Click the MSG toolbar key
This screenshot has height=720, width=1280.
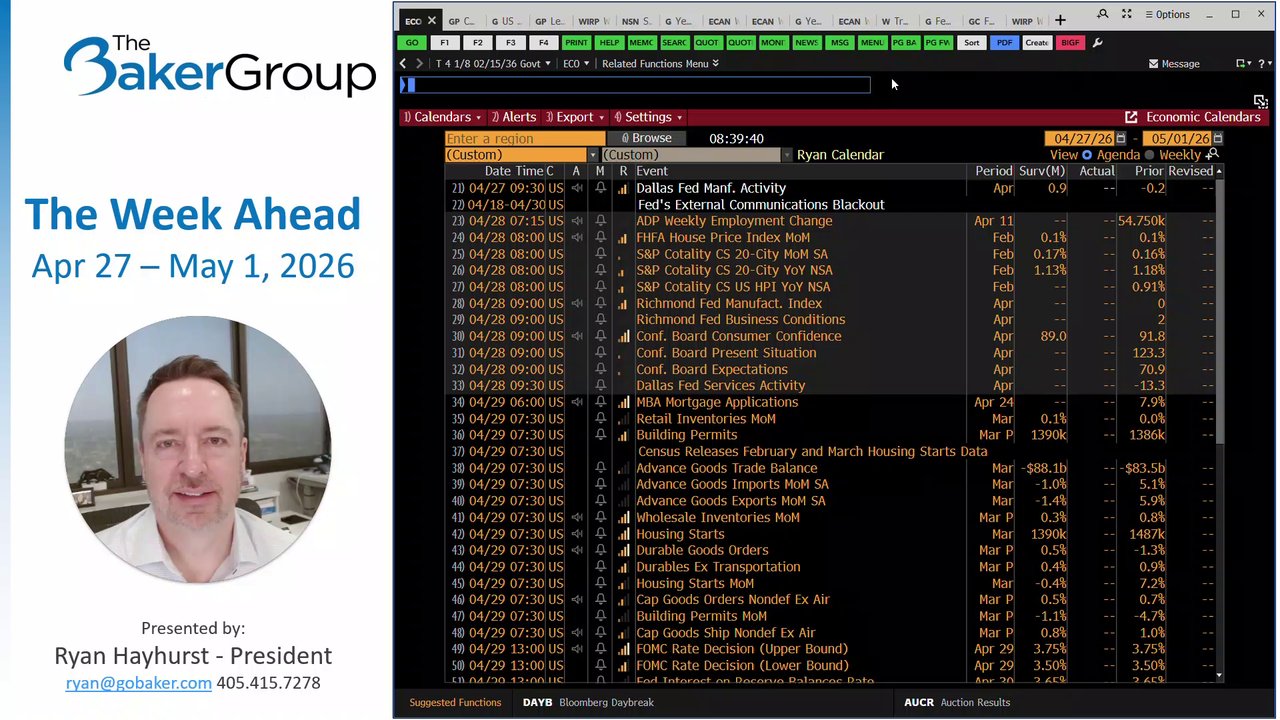(839, 43)
